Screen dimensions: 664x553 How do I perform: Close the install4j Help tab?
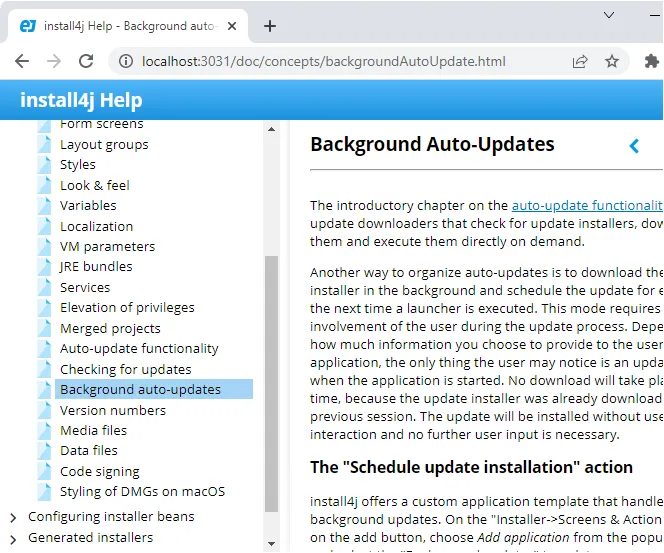point(232,26)
